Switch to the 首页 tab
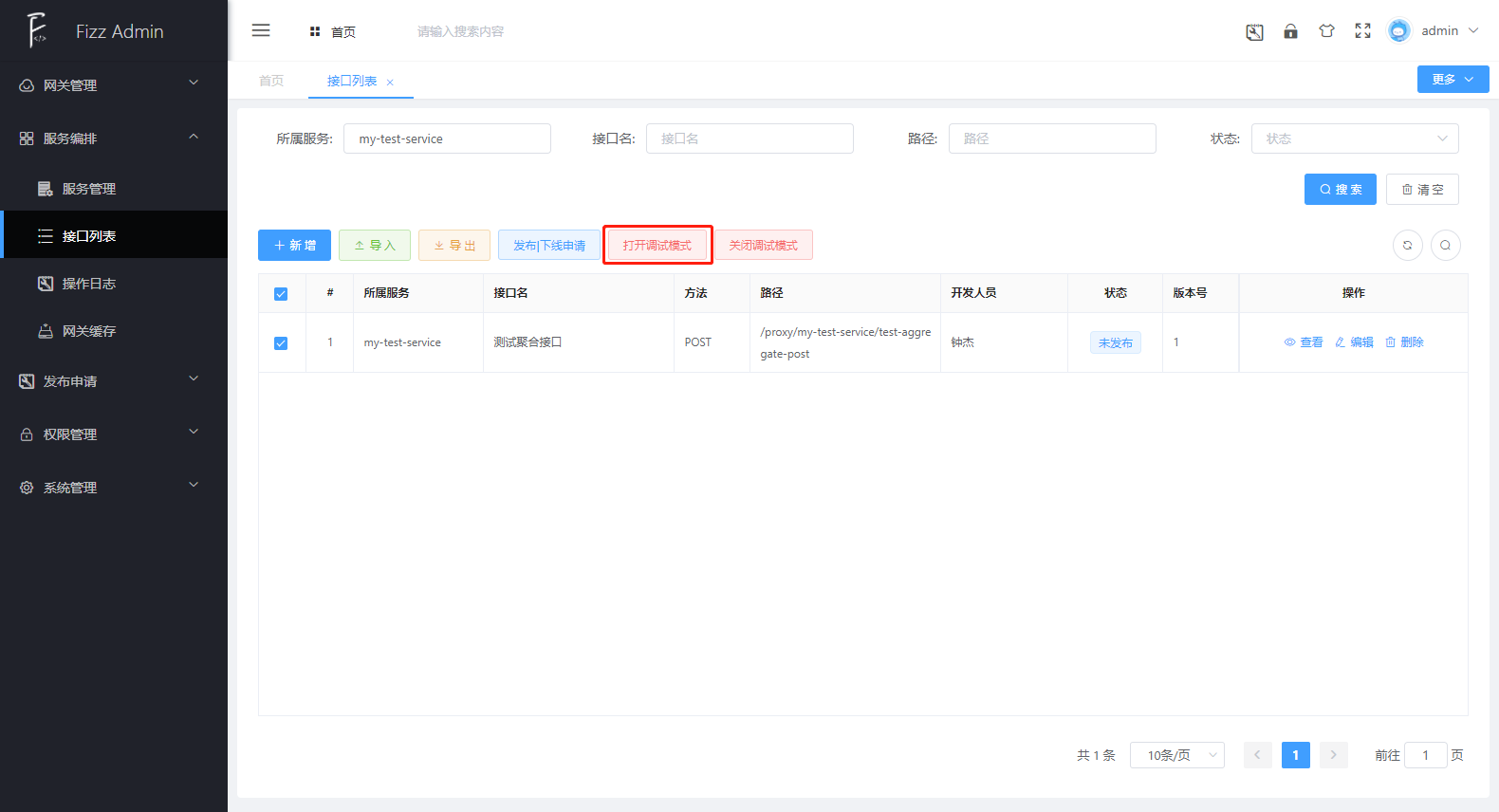This screenshot has width=1499, height=812. point(271,81)
